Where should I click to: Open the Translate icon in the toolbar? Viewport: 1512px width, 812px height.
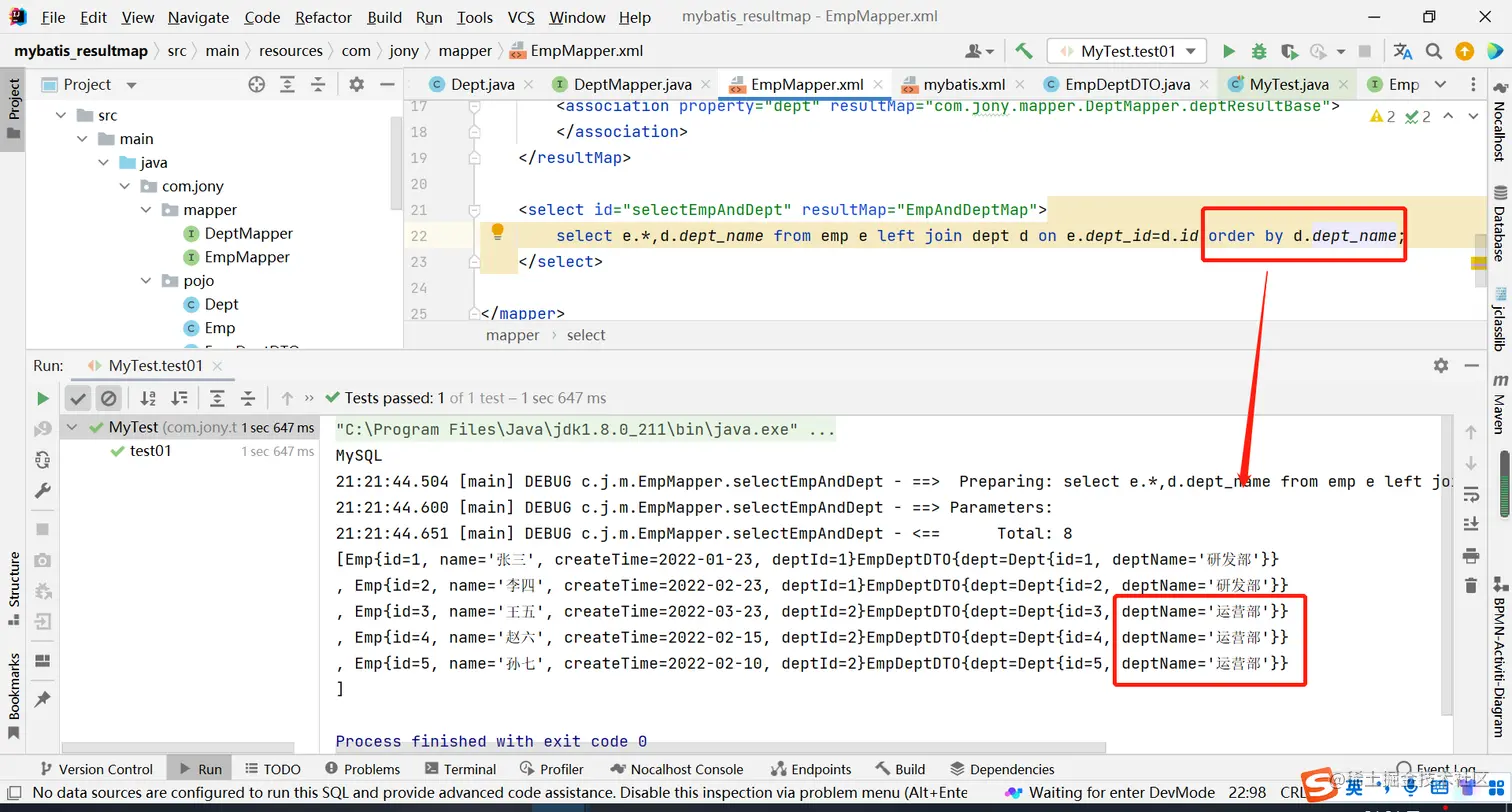[x=1403, y=51]
